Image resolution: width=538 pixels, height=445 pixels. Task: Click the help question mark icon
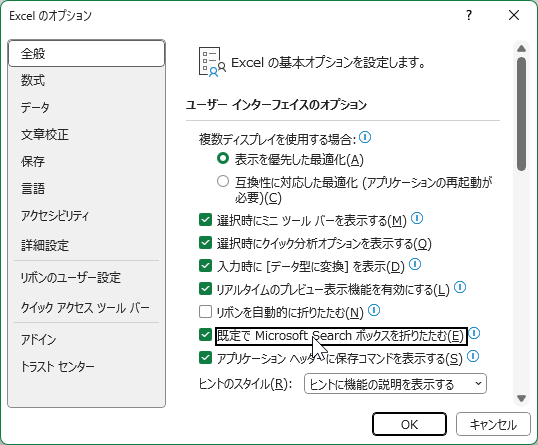(x=469, y=15)
